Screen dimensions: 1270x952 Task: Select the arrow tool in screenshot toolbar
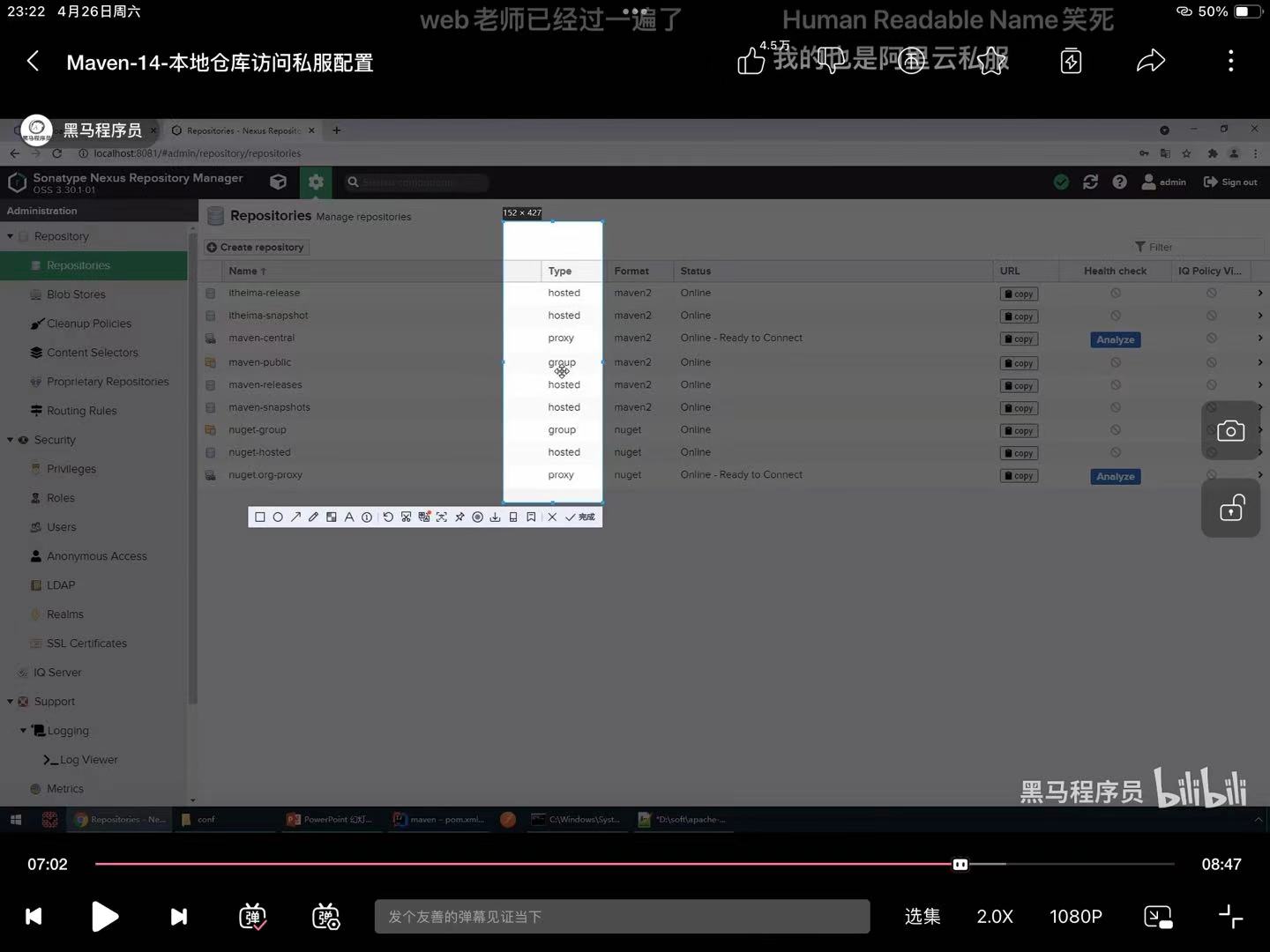point(295,517)
